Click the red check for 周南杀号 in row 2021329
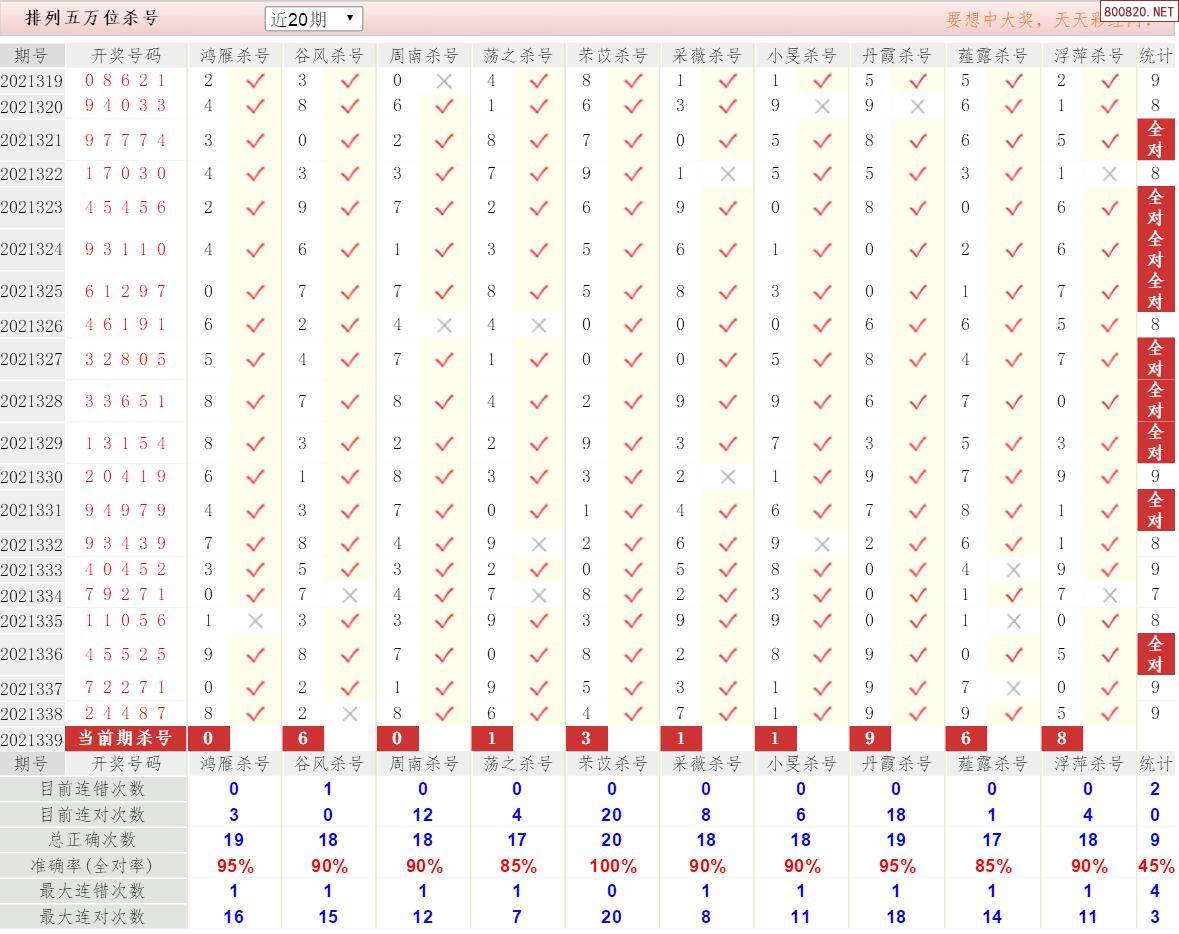This screenshot has width=1179, height=934. point(444,444)
